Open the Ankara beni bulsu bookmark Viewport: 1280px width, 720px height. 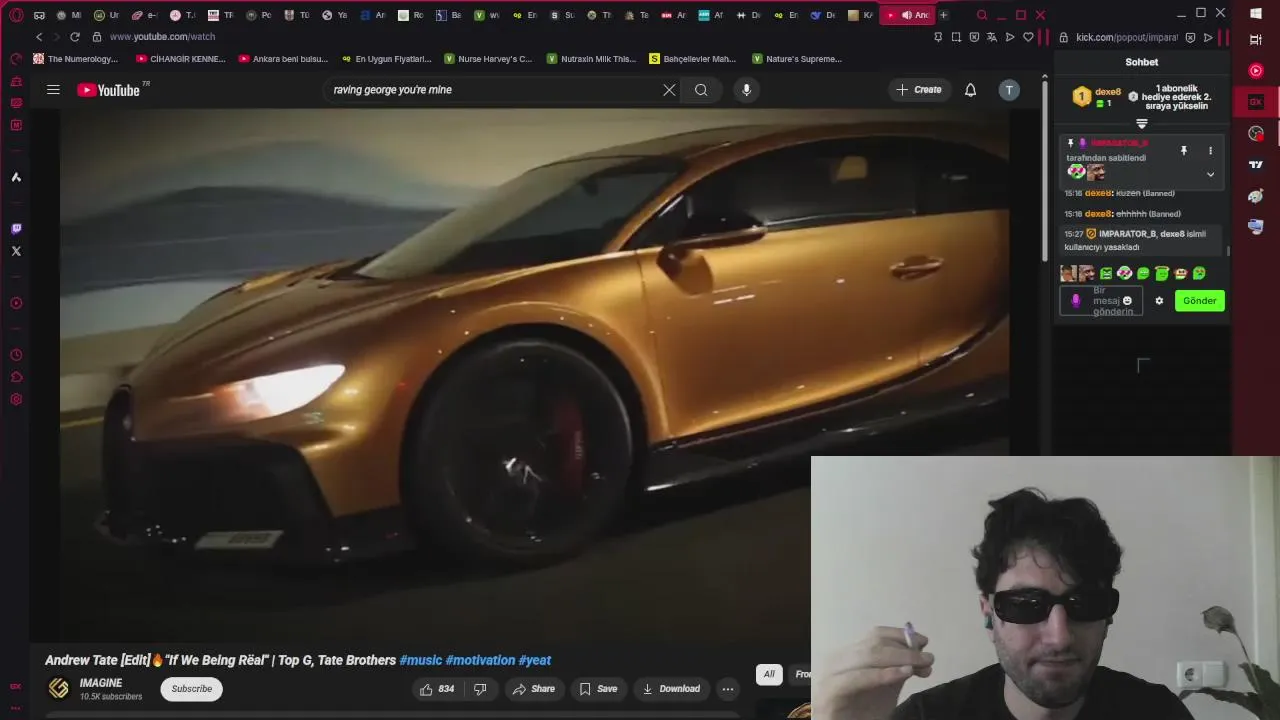[283, 59]
